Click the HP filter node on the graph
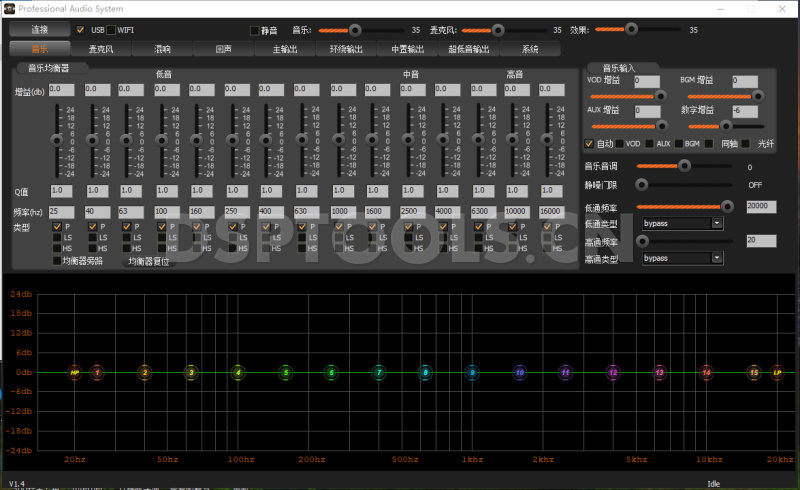 point(74,373)
